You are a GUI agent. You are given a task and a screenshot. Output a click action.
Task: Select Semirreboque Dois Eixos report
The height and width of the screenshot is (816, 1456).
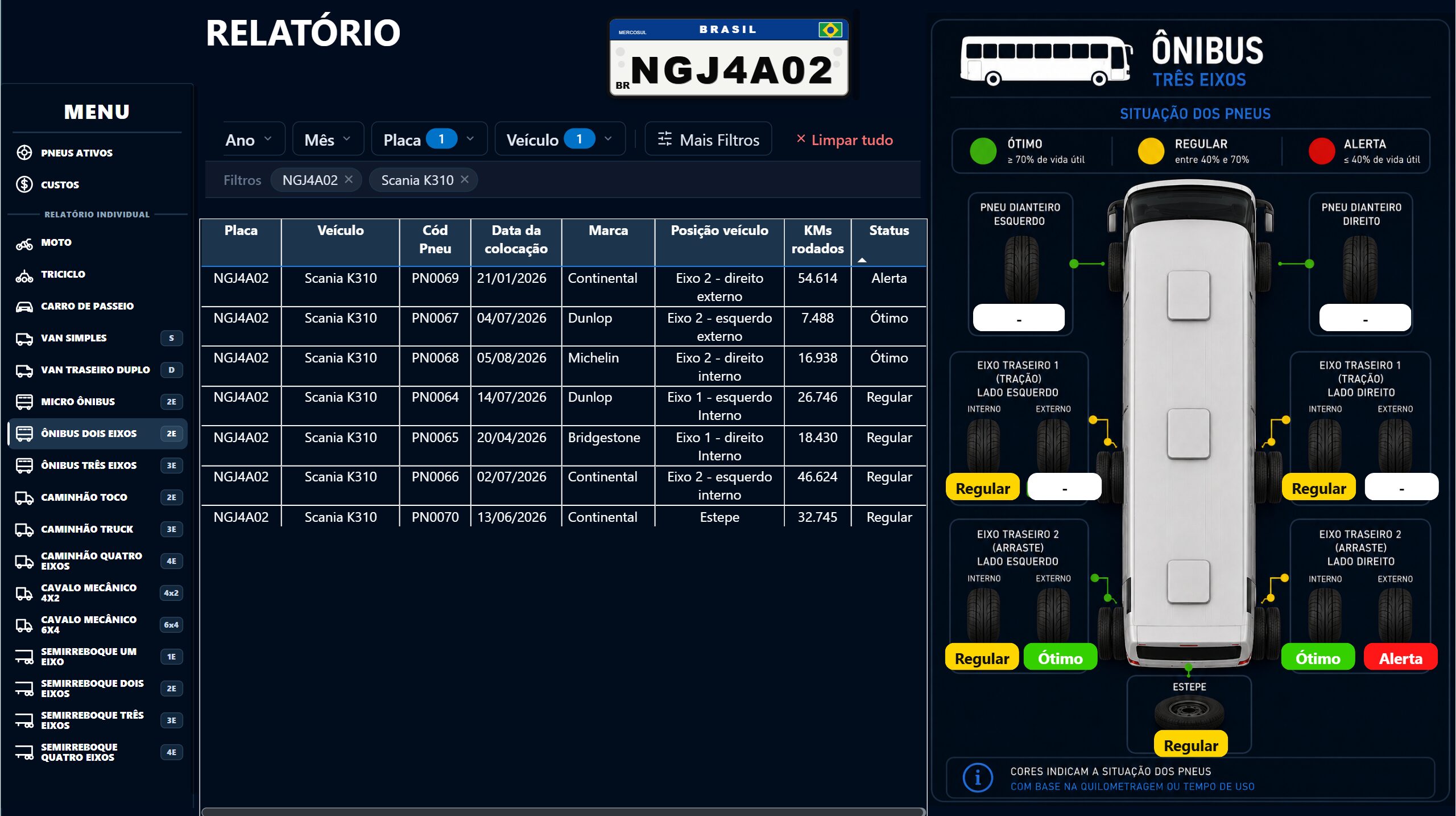point(98,689)
